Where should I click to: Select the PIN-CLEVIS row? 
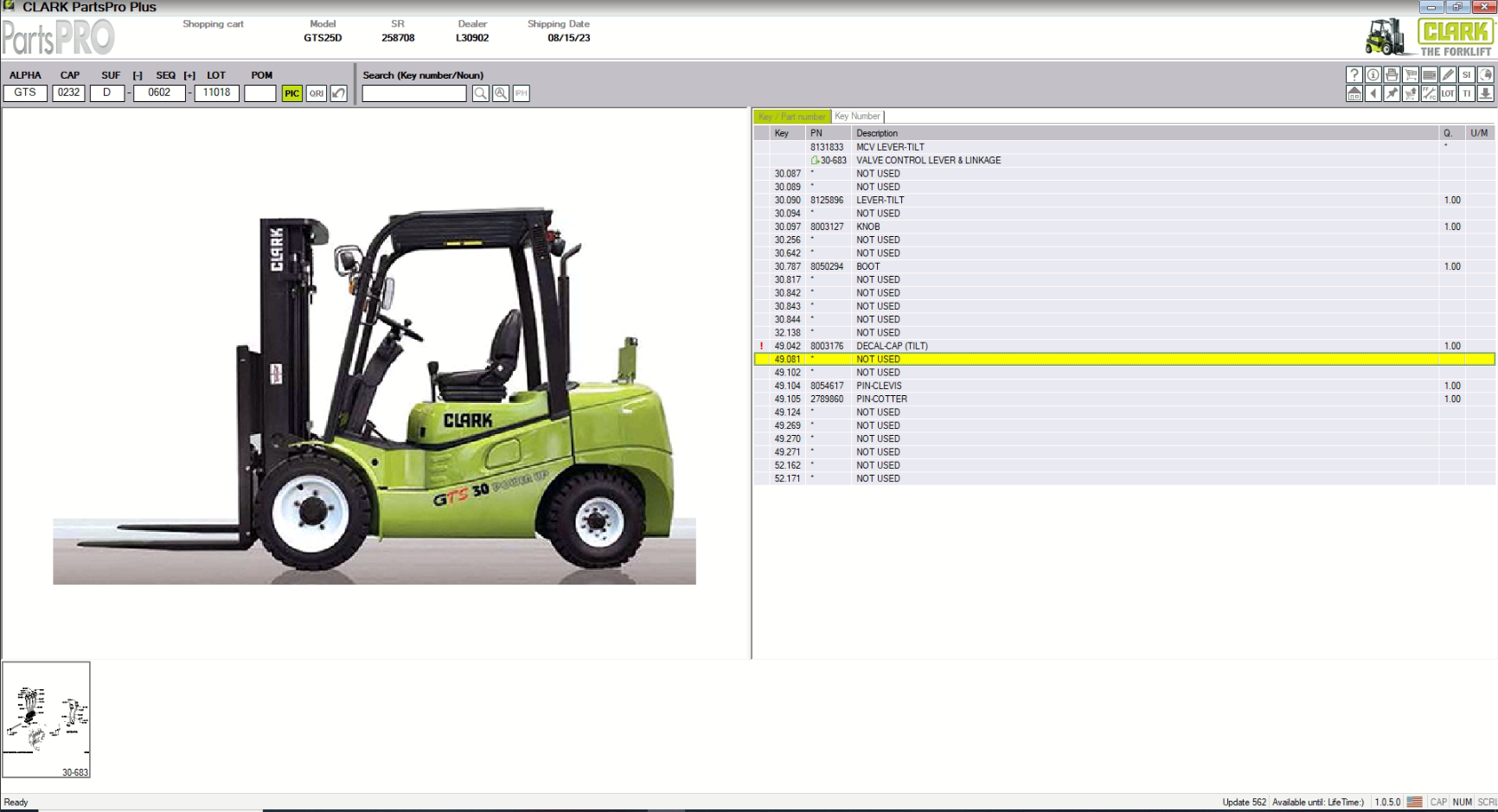[1124, 386]
